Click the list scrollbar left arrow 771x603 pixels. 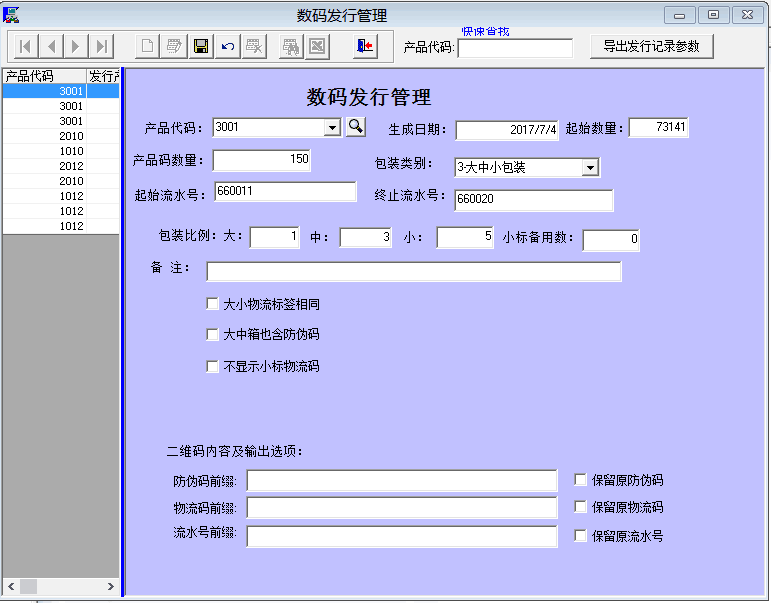(x=11, y=586)
